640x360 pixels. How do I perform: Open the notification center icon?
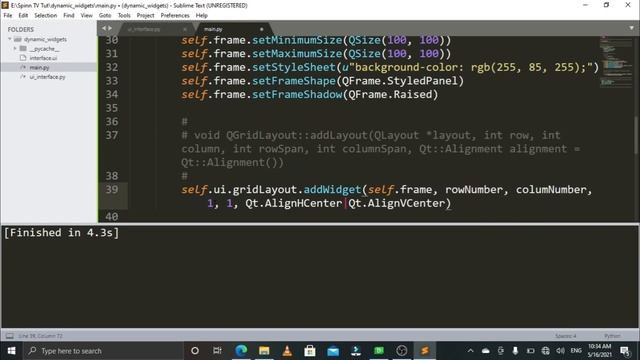(x=625, y=351)
